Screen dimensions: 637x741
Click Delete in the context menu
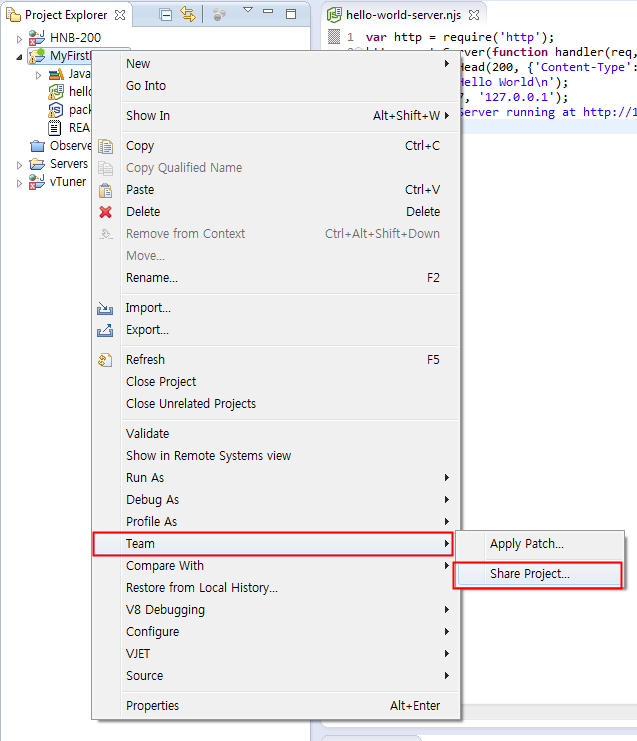276,212
